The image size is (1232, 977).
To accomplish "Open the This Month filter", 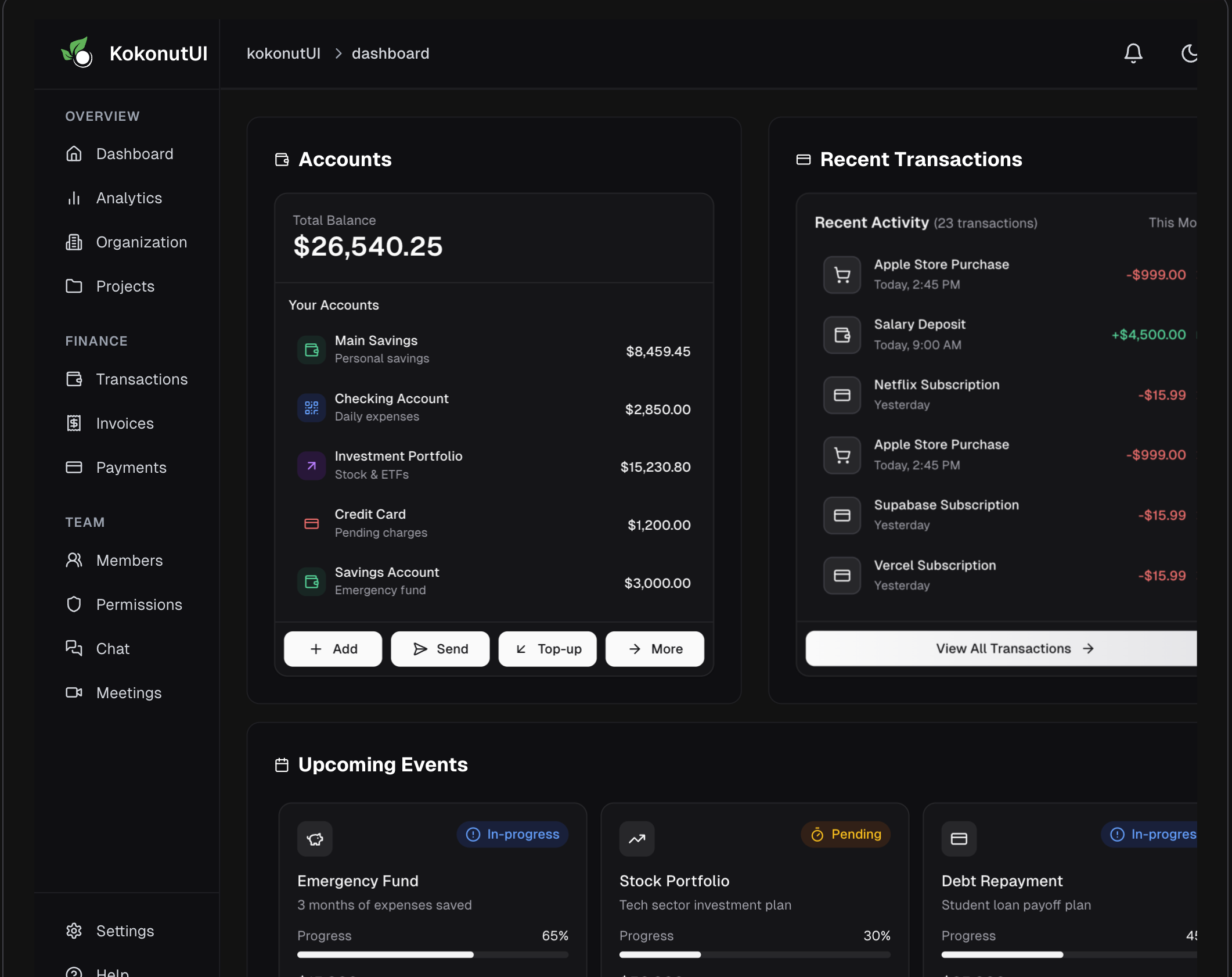I will pyautogui.click(x=1172, y=222).
